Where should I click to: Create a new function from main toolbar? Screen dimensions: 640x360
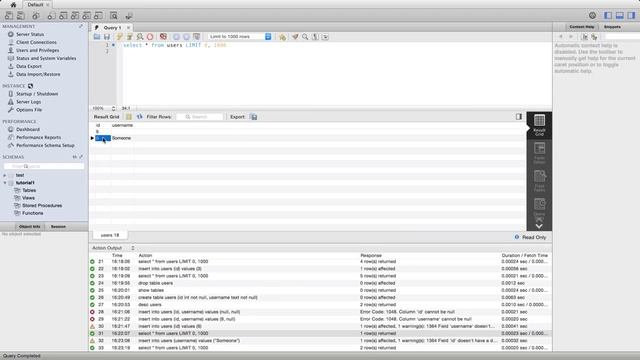[98, 16]
